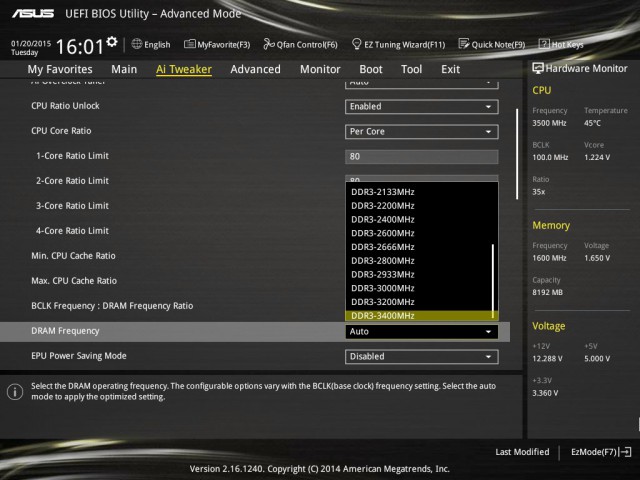Click the EzMode exit arrow icon
This screenshot has height=480, width=640.
[625, 452]
